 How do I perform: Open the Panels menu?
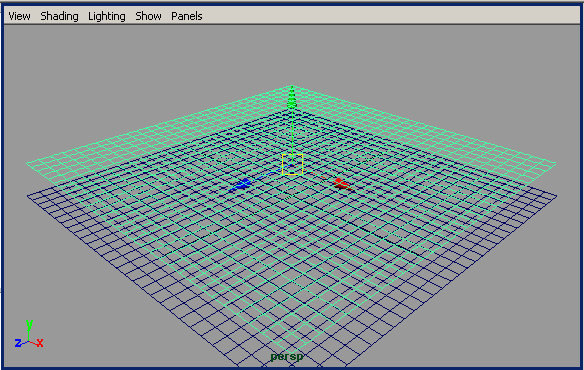187,16
